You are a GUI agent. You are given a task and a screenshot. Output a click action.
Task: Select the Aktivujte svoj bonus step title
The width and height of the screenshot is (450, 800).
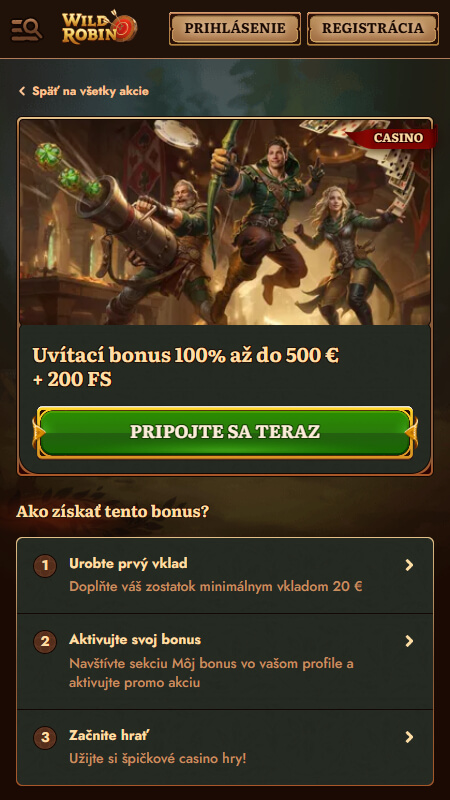click(135, 639)
